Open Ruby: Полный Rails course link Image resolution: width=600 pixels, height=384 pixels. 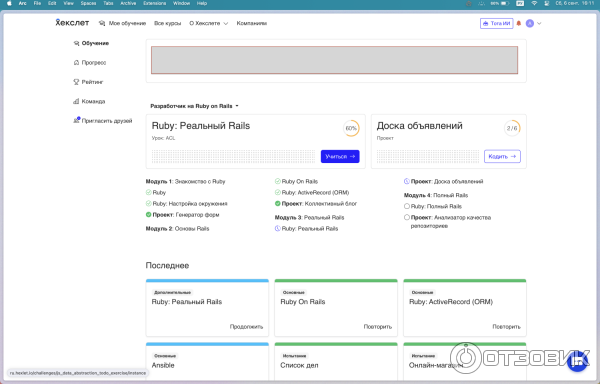pyautogui.click(x=436, y=206)
